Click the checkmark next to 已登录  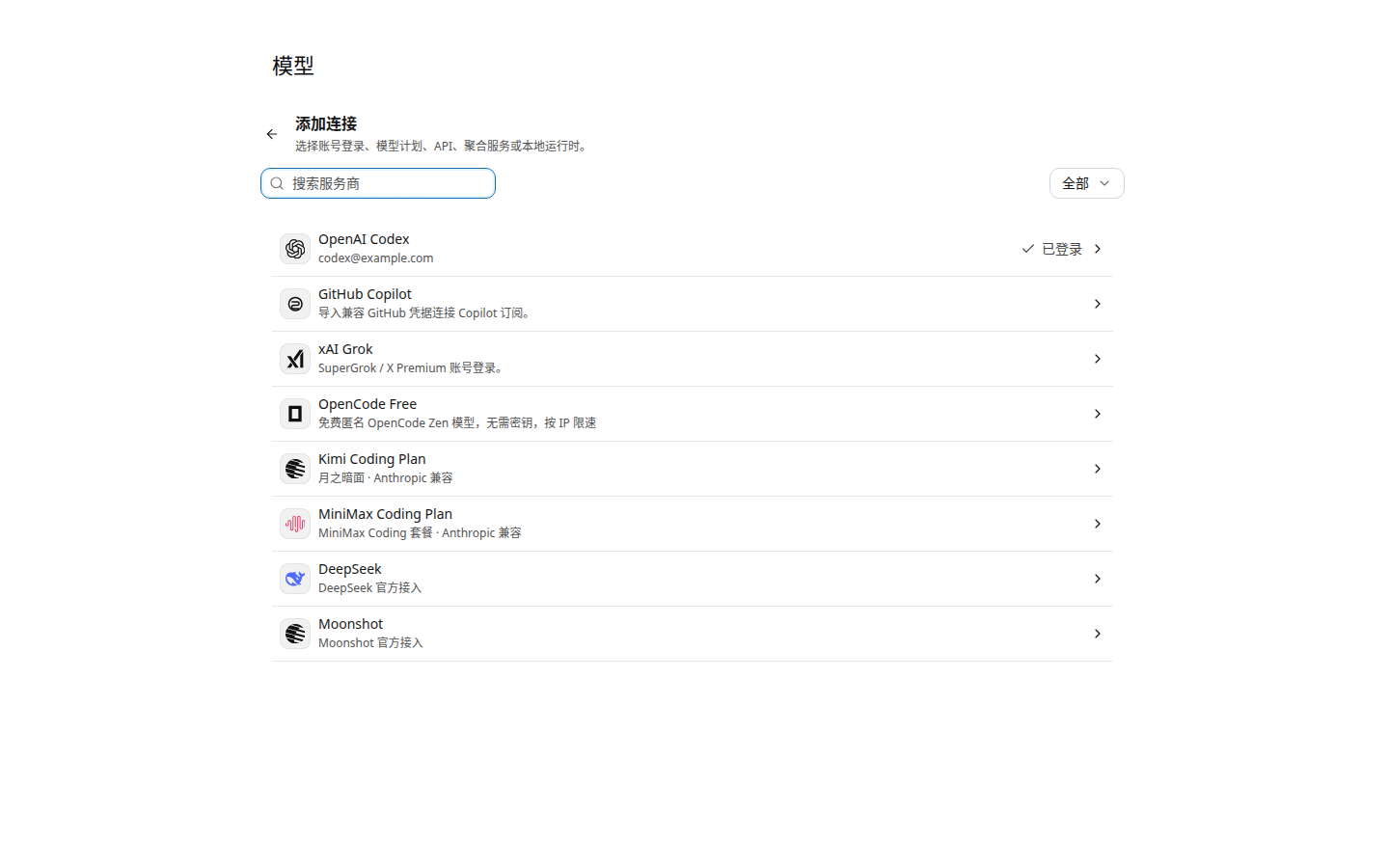(1028, 249)
